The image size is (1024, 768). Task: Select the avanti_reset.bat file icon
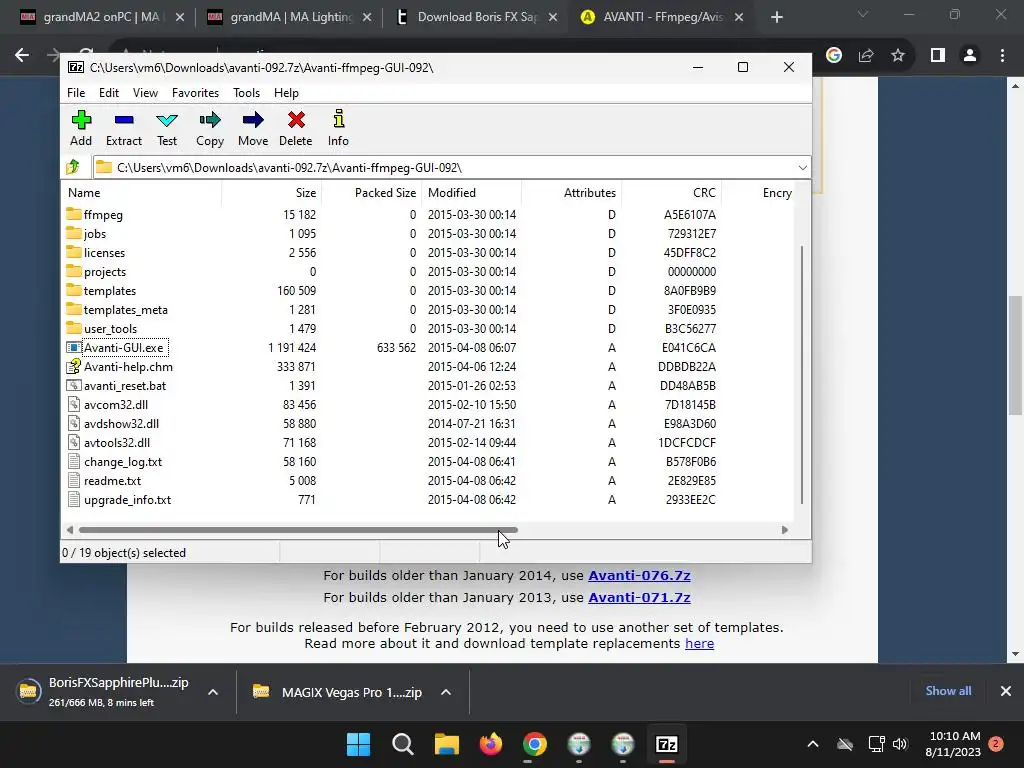(74, 385)
